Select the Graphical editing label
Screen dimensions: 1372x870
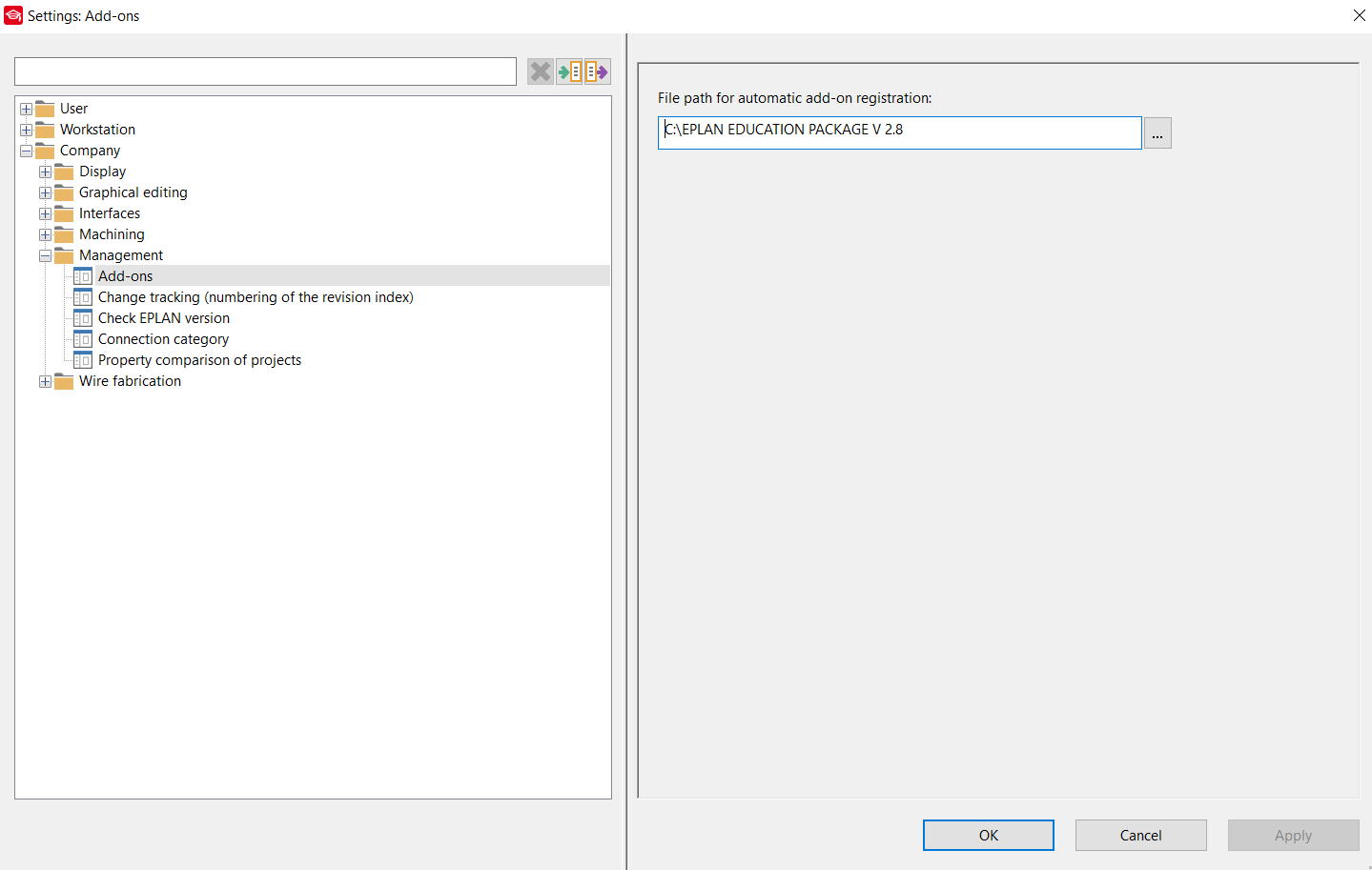click(133, 192)
